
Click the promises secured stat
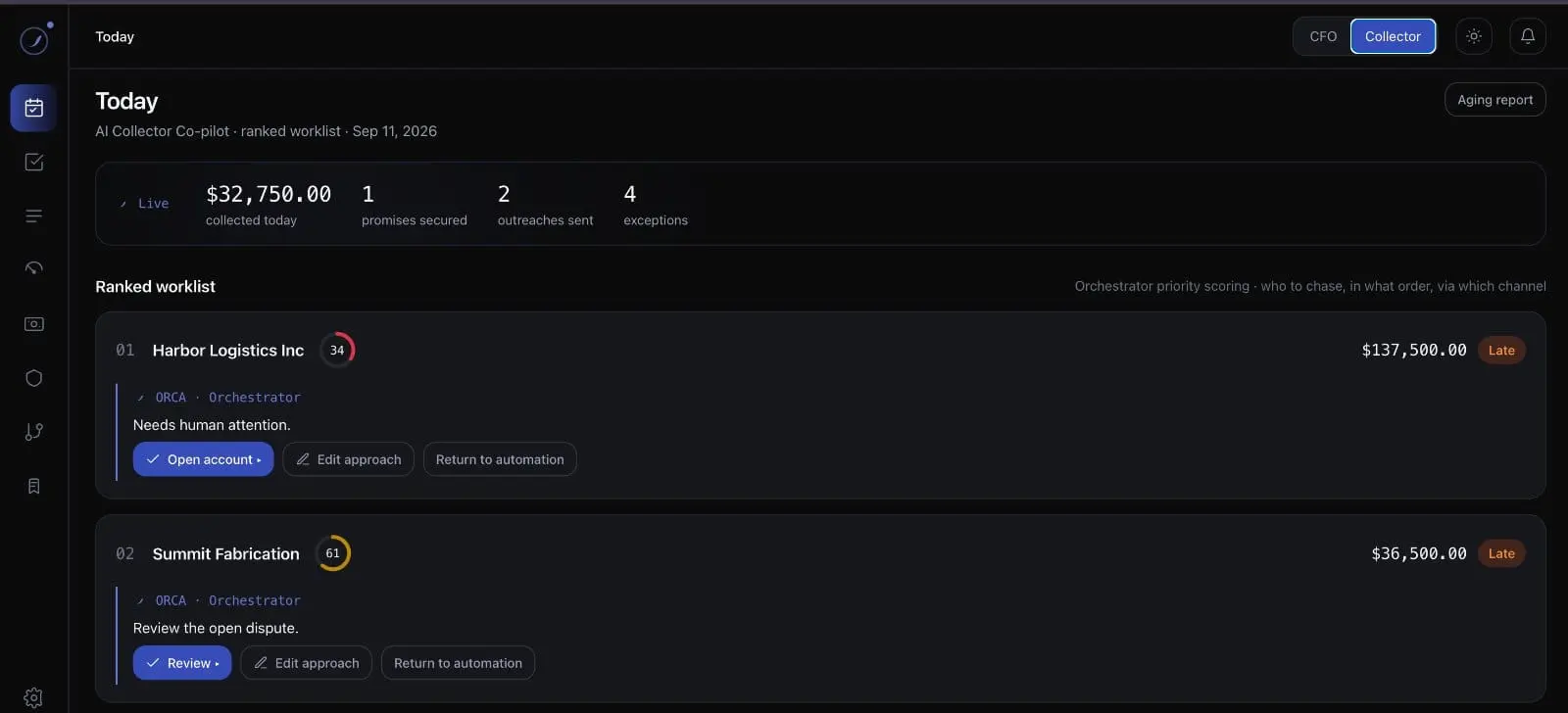[415, 205]
